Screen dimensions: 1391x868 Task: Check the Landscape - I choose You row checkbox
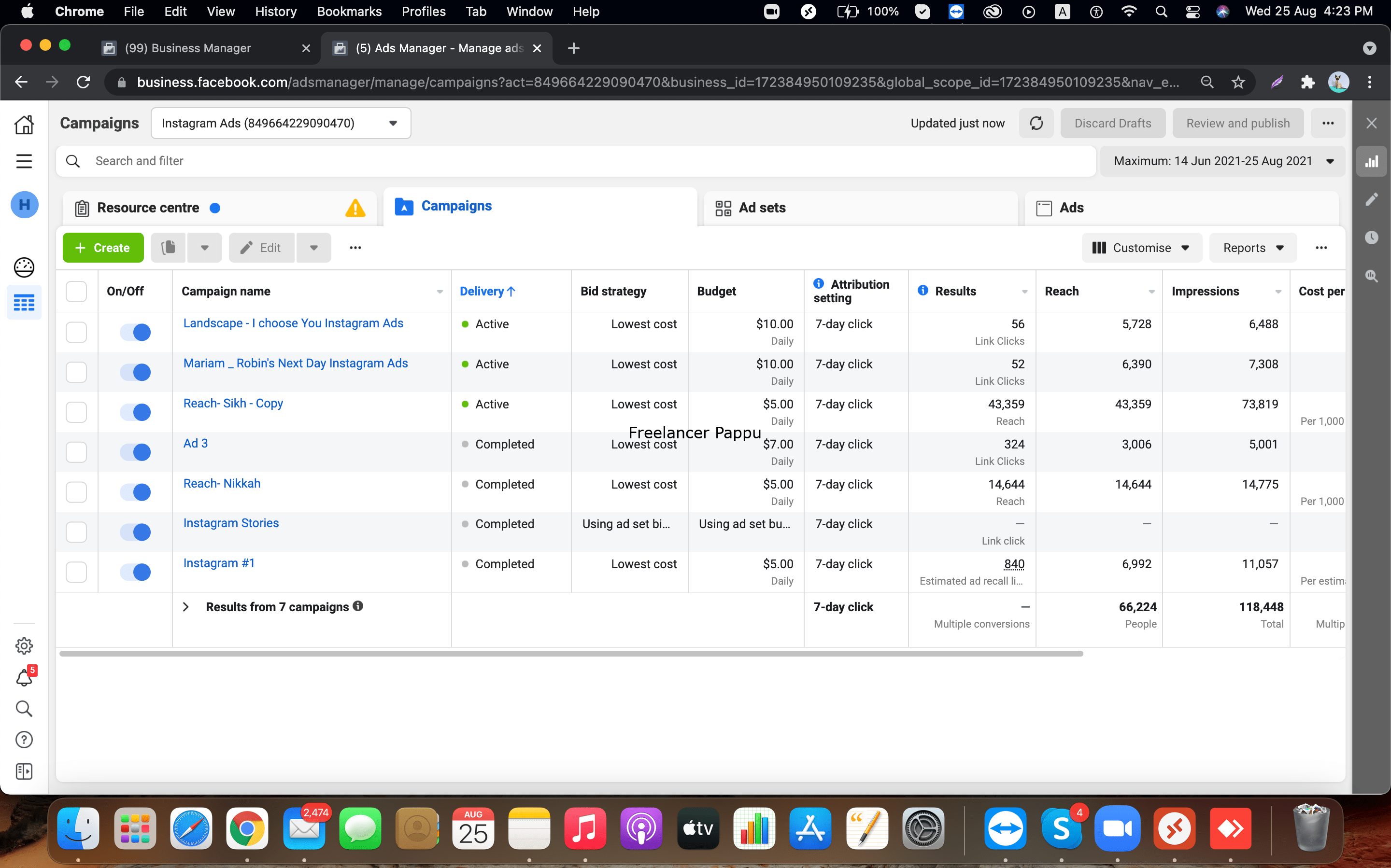pyautogui.click(x=76, y=332)
